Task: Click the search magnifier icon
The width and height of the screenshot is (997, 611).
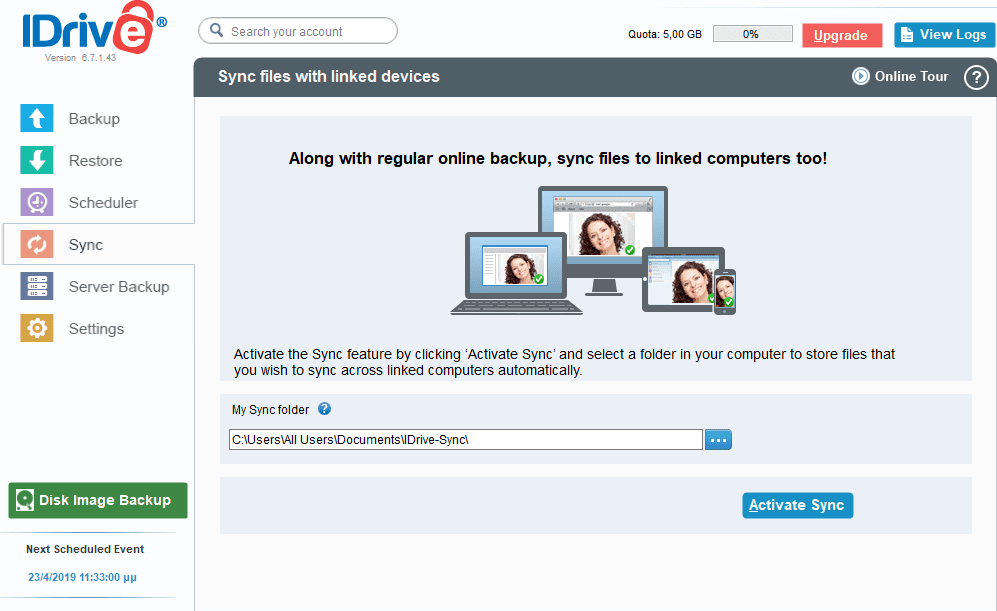Action: pos(217,31)
